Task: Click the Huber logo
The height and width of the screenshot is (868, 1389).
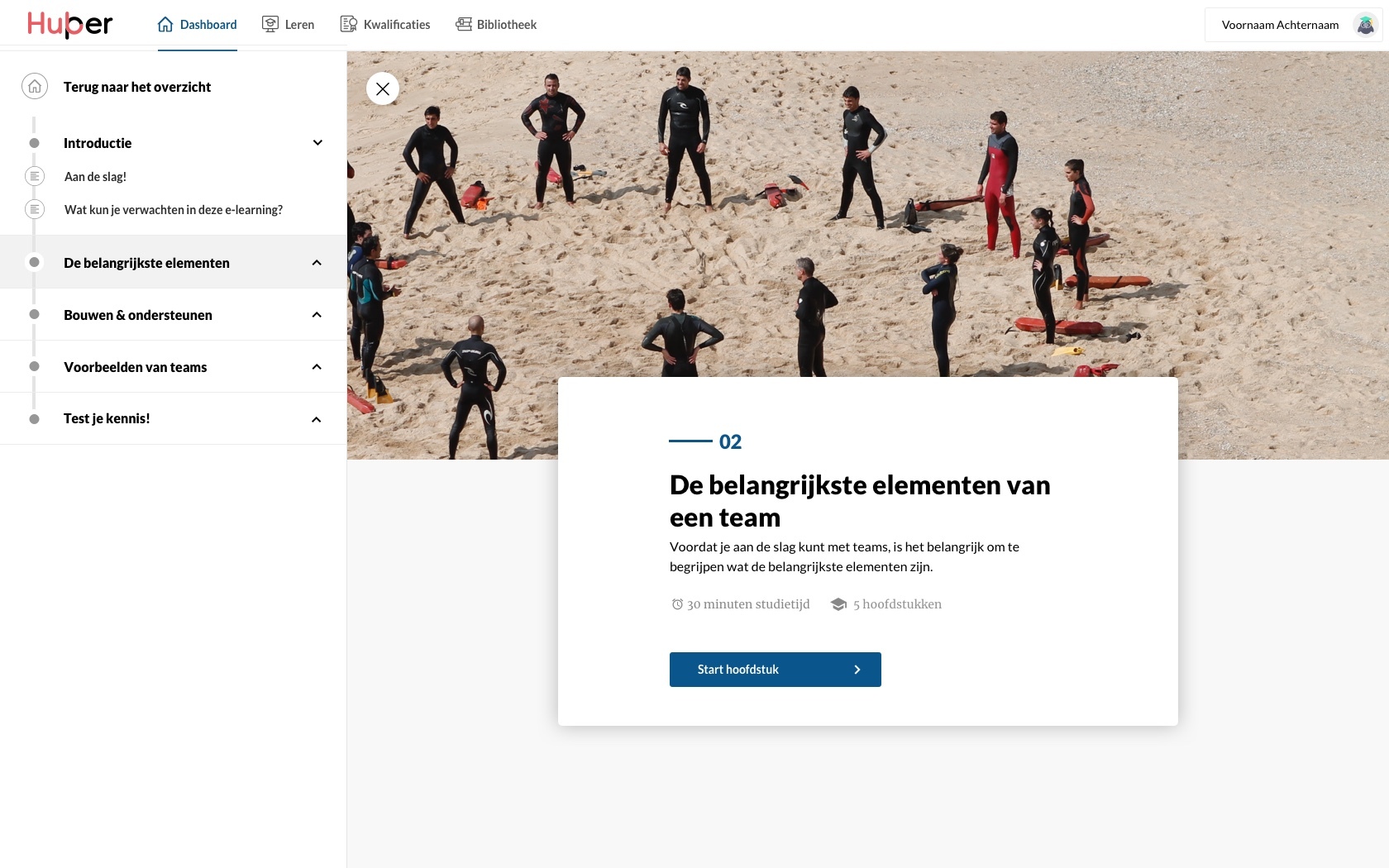Action: click(x=69, y=25)
